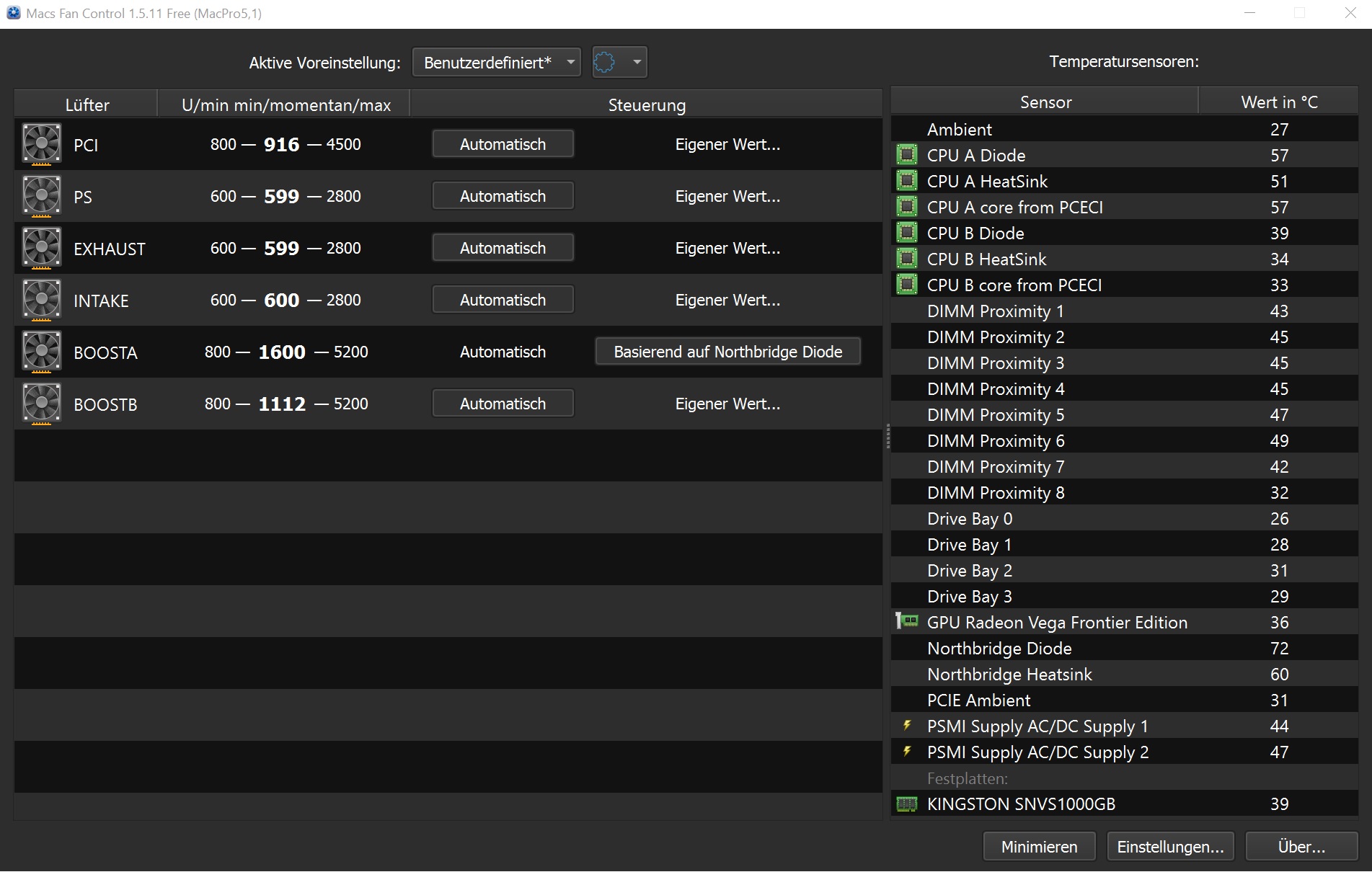The width and height of the screenshot is (1372, 872).
Task: Click the PSMI Supply 1 lightning icon
Action: pos(907,725)
